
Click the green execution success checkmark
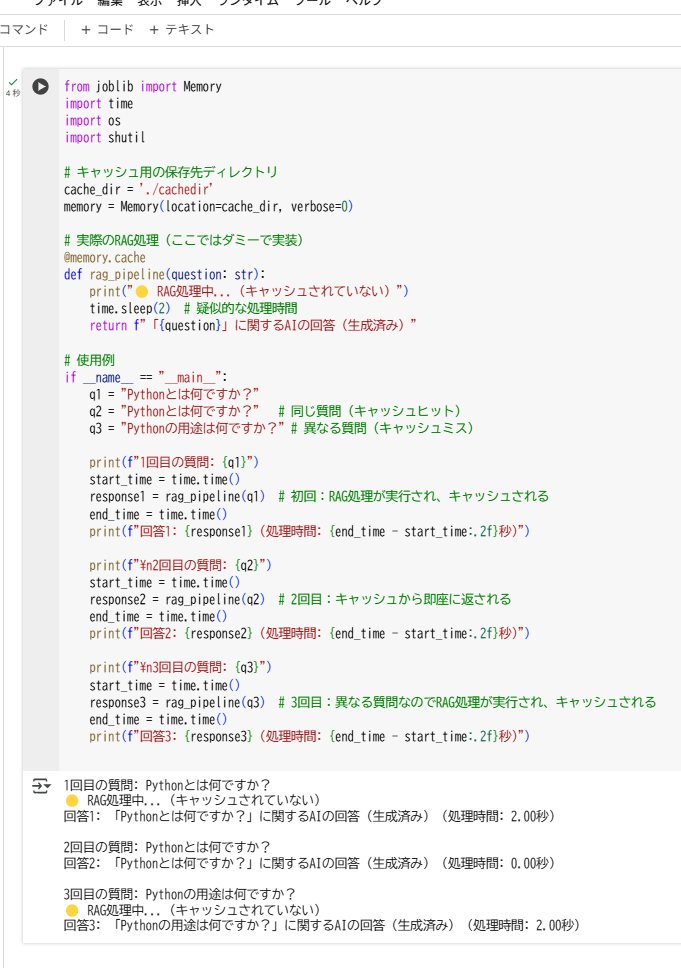(13, 82)
